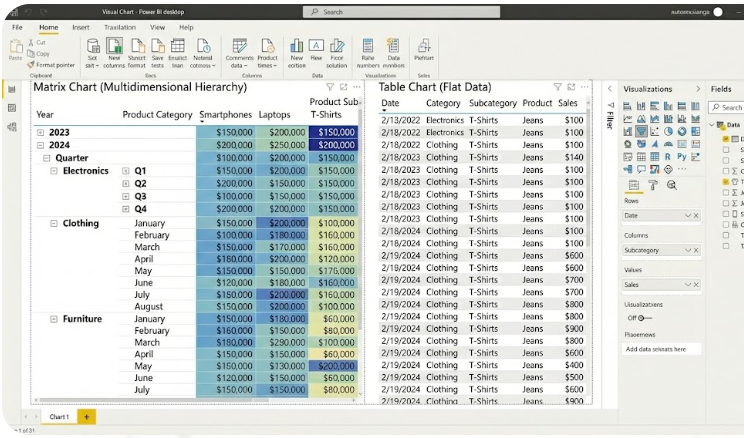Image resolution: width=744 pixels, height=438 pixels.
Task: Open the Date field dropdown in Rows
Action: tap(687, 216)
